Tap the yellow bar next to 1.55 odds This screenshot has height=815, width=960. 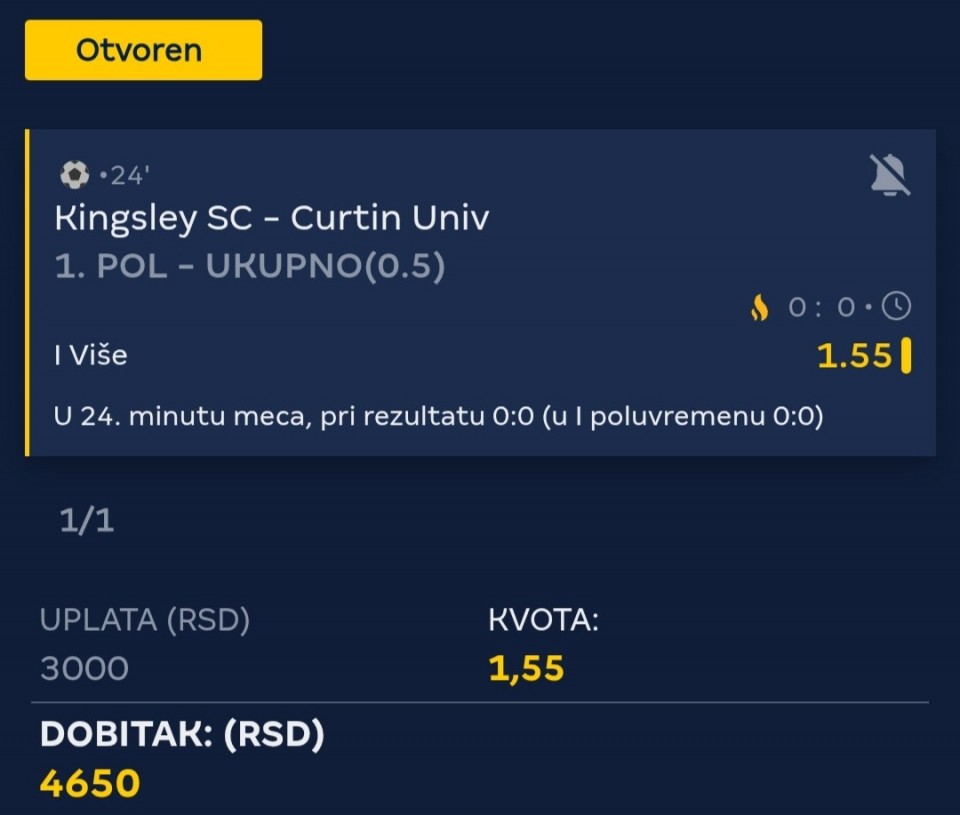point(906,356)
